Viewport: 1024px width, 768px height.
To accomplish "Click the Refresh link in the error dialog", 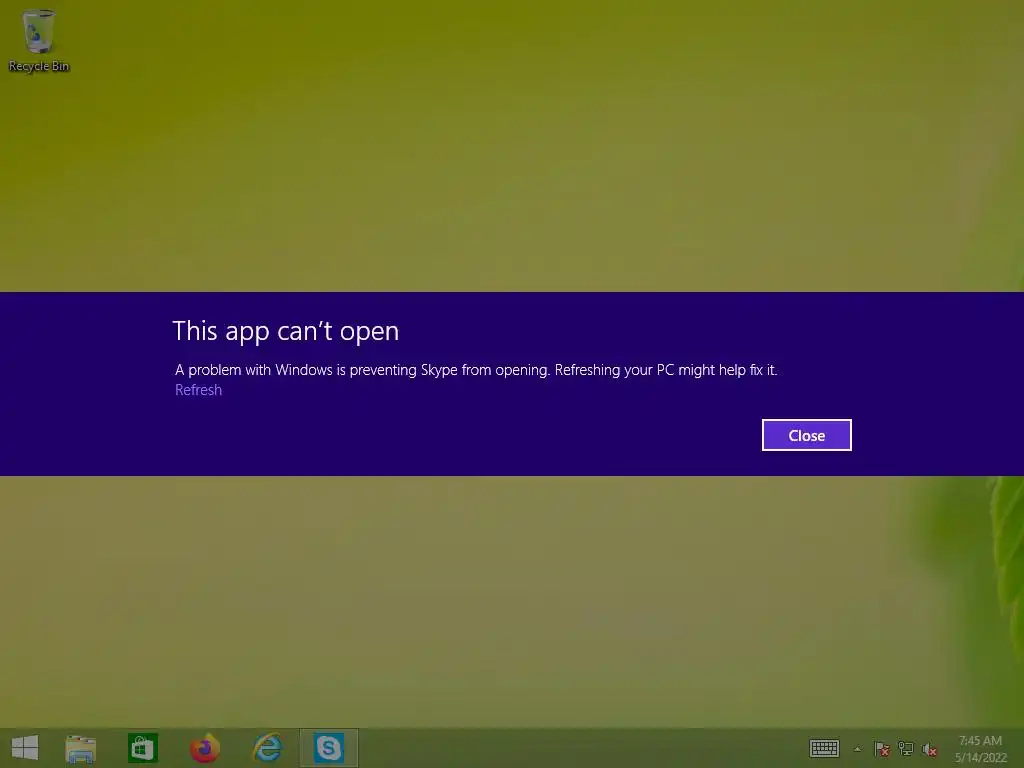I will tap(199, 390).
